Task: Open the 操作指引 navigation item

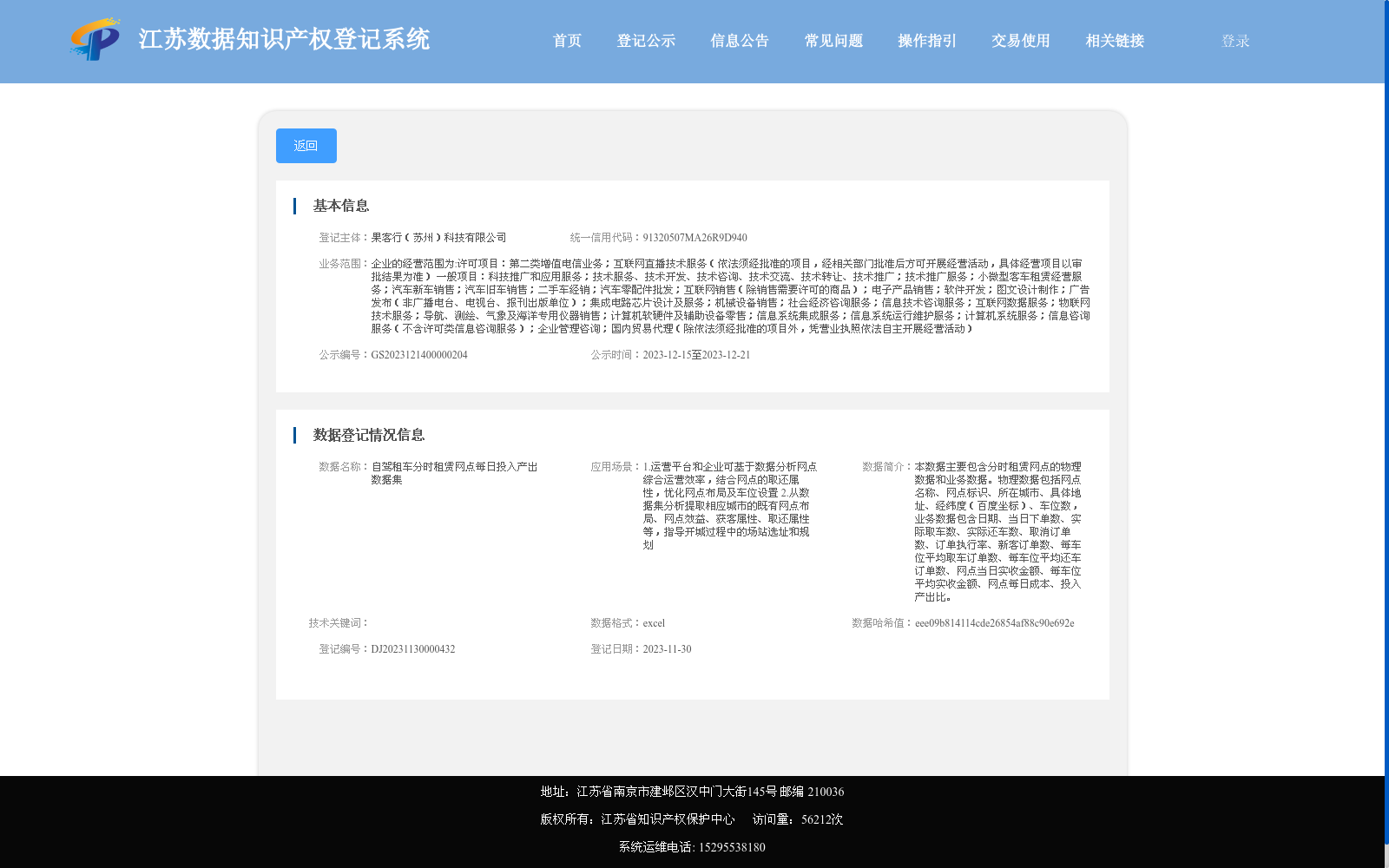Action: (927, 41)
